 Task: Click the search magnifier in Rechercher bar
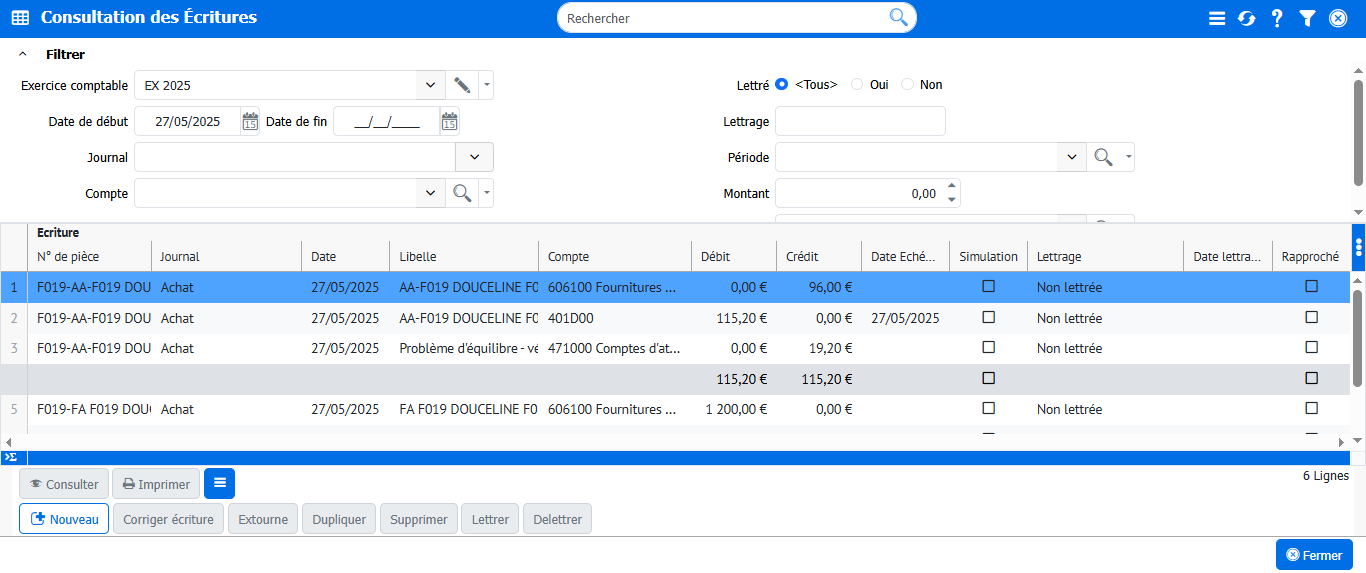pos(898,17)
